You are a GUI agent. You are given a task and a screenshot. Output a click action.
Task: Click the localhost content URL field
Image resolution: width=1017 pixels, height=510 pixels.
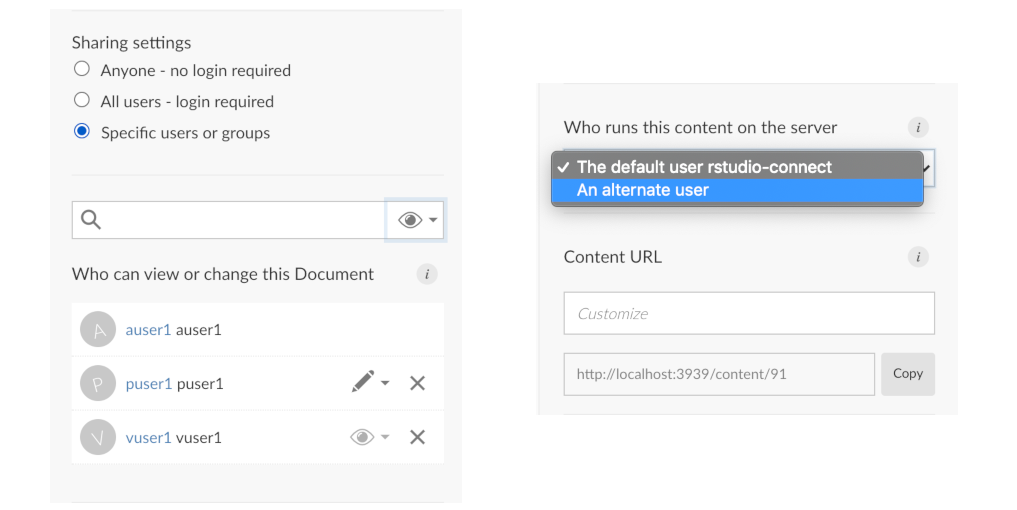719,374
